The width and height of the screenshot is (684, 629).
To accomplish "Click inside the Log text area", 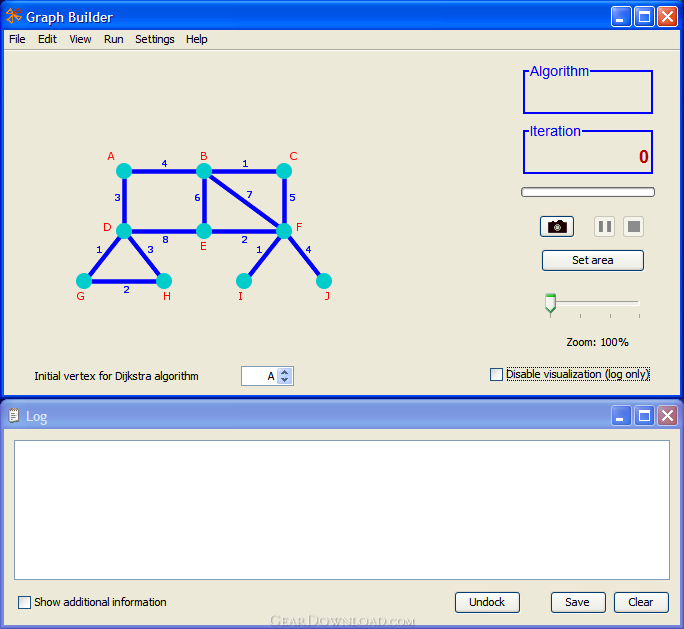I will (x=342, y=509).
